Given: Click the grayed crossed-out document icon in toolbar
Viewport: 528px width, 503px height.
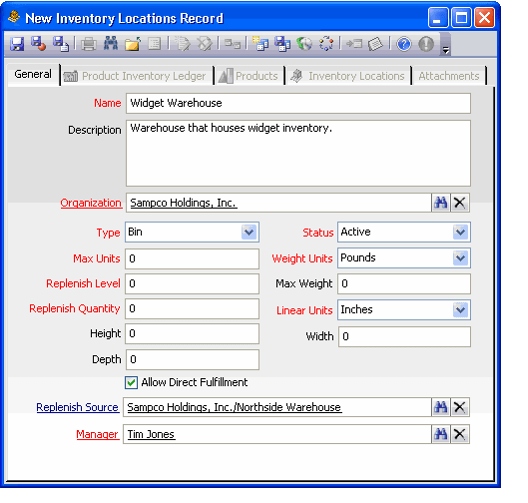Looking at the screenshot, I should pos(204,44).
